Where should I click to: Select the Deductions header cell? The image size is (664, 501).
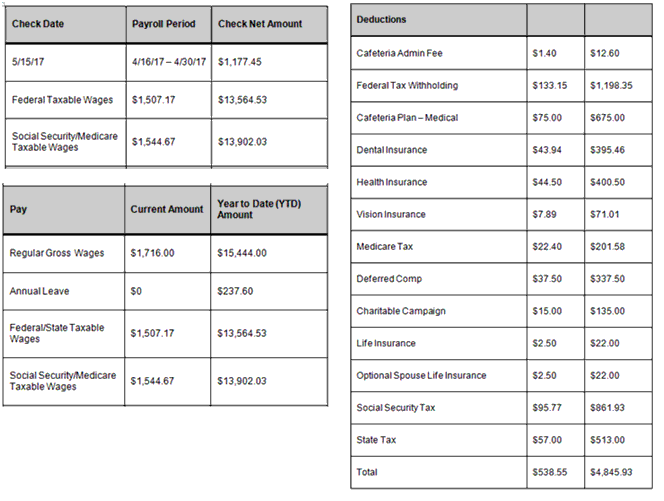tap(439, 20)
